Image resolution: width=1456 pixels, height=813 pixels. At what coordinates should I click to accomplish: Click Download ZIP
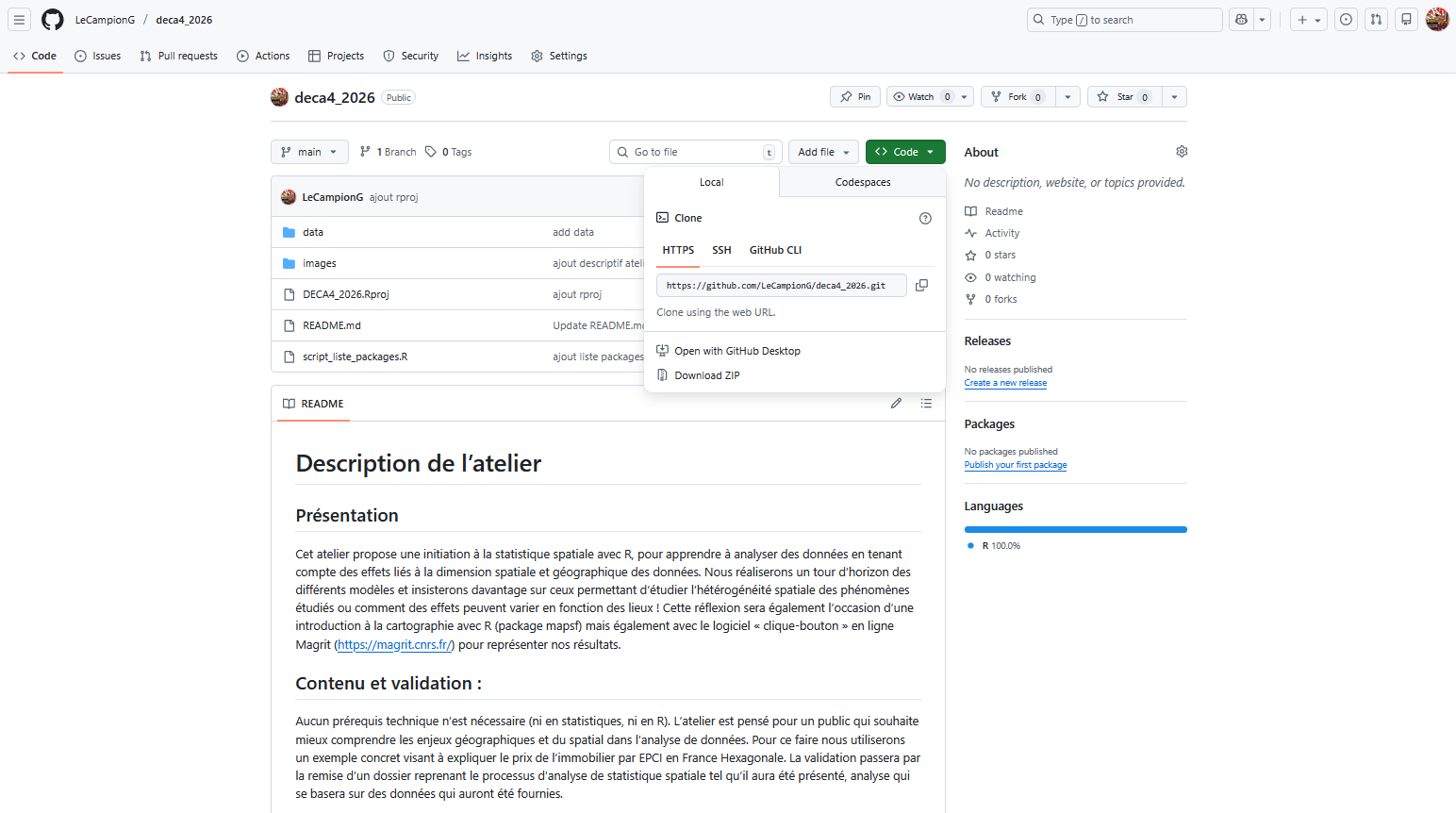(706, 375)
